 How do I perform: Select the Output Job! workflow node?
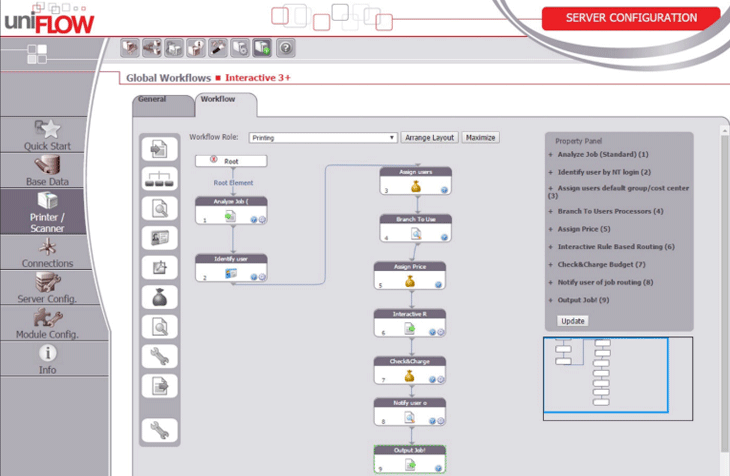pyautogui.click(x=410, y=461)
